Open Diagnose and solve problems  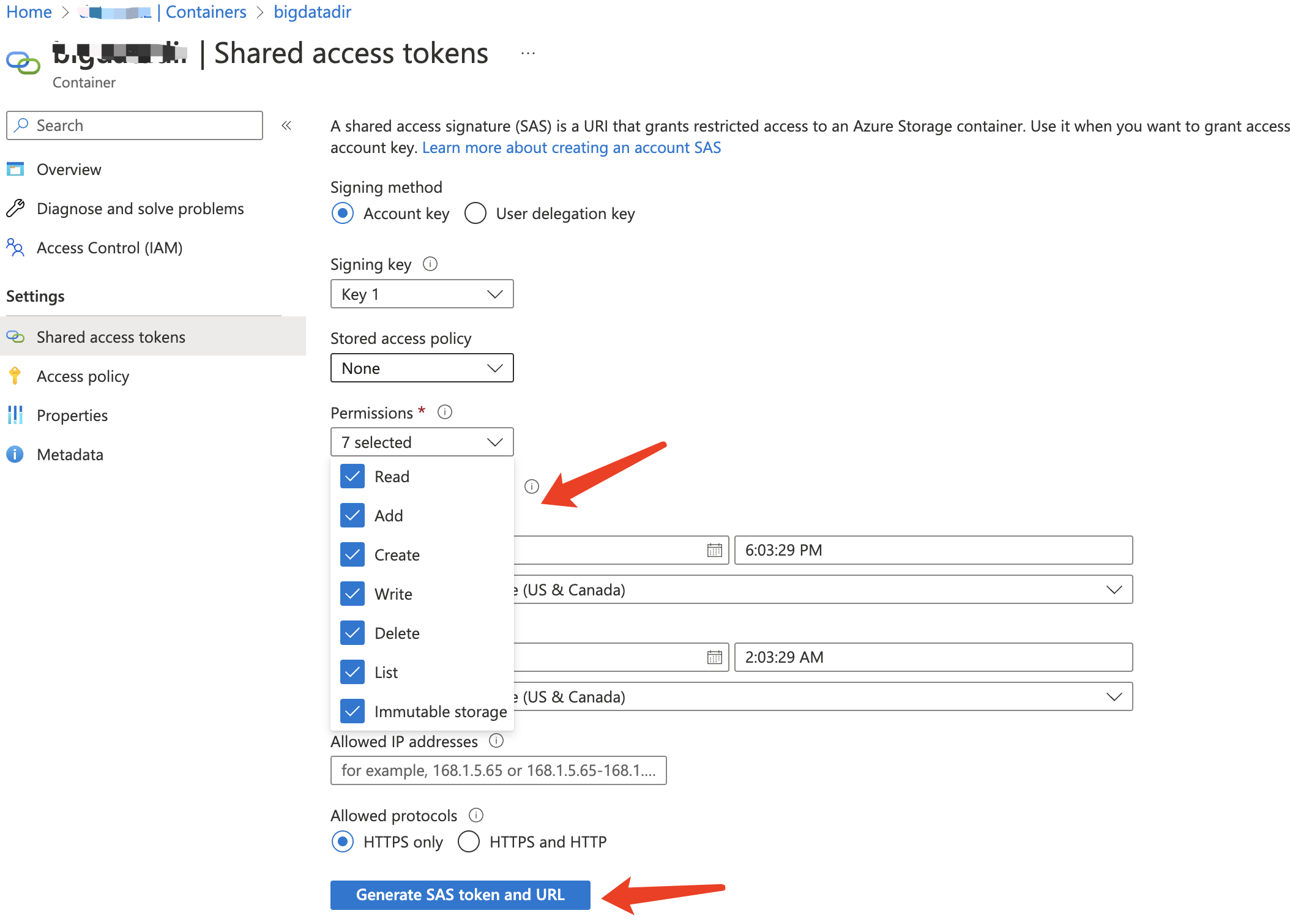pyautogui.click(x=140, y=209)
